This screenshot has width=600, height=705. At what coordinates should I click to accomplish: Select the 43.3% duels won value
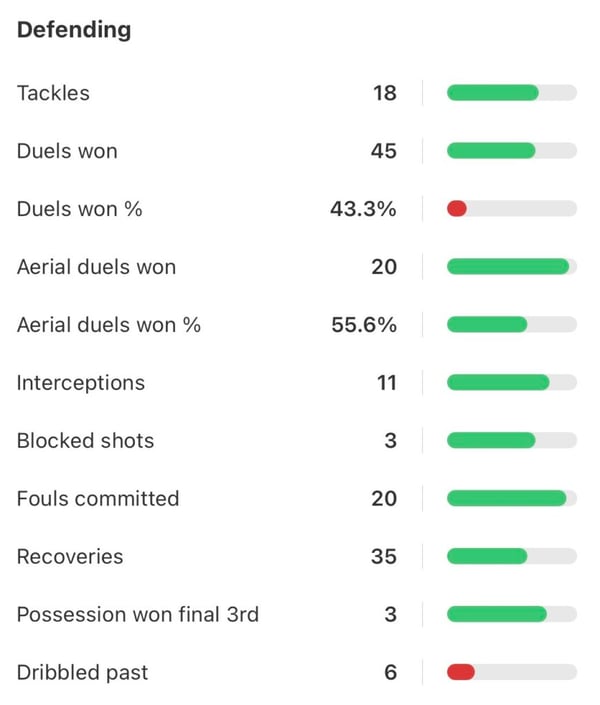(x=363, y=209)
